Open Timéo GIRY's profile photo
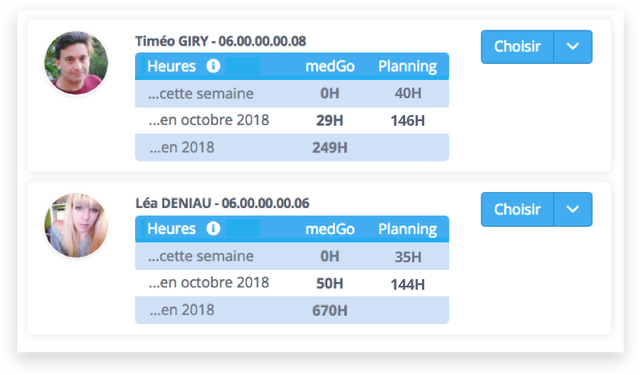The height and width of the screenshot is (375, 640). pyautogui.click(x=76, y=63)
